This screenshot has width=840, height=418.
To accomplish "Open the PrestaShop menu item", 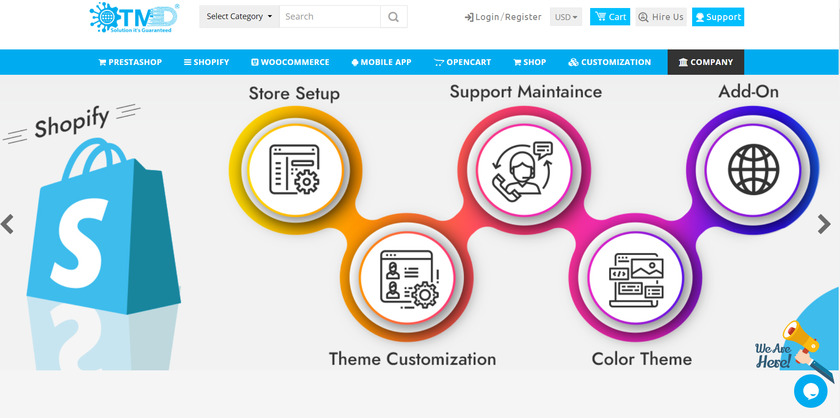I will coord(133,62).
